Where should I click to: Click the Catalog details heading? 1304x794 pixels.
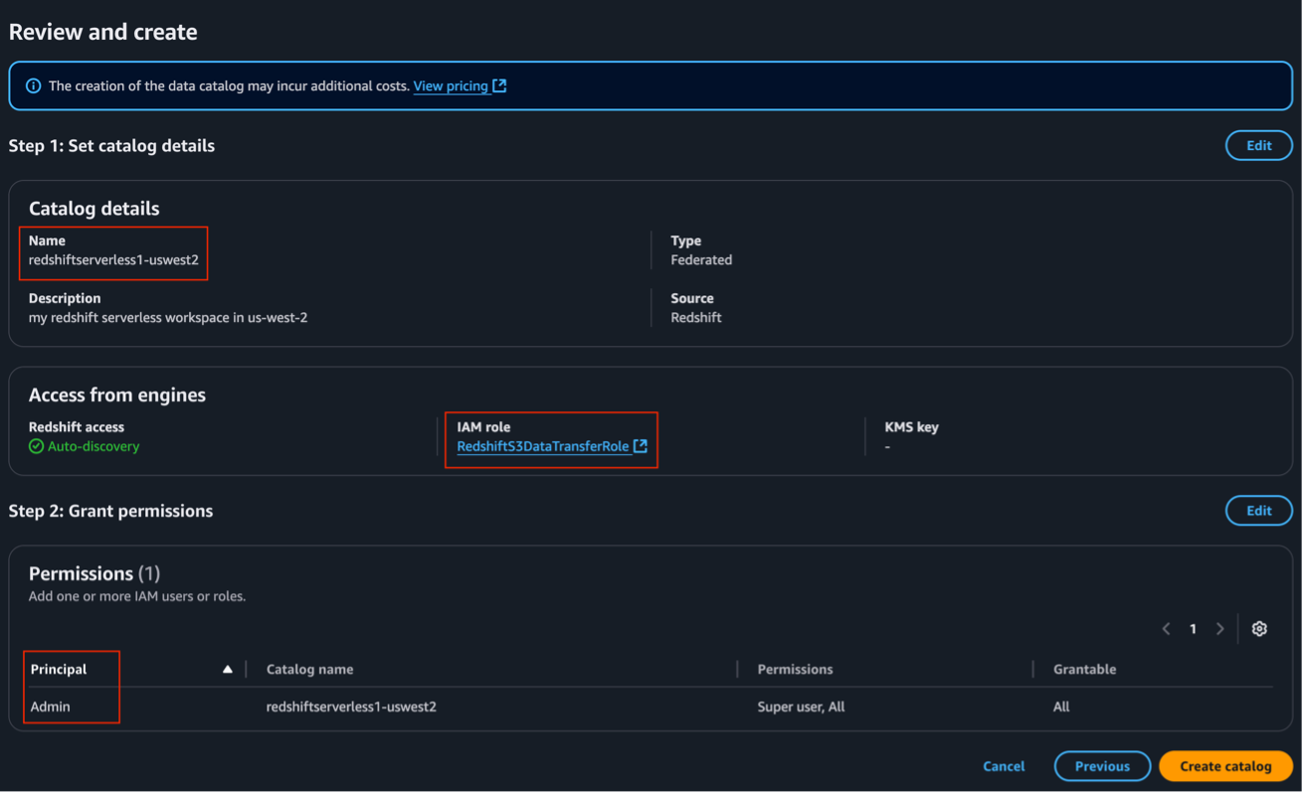coord(94,209)
